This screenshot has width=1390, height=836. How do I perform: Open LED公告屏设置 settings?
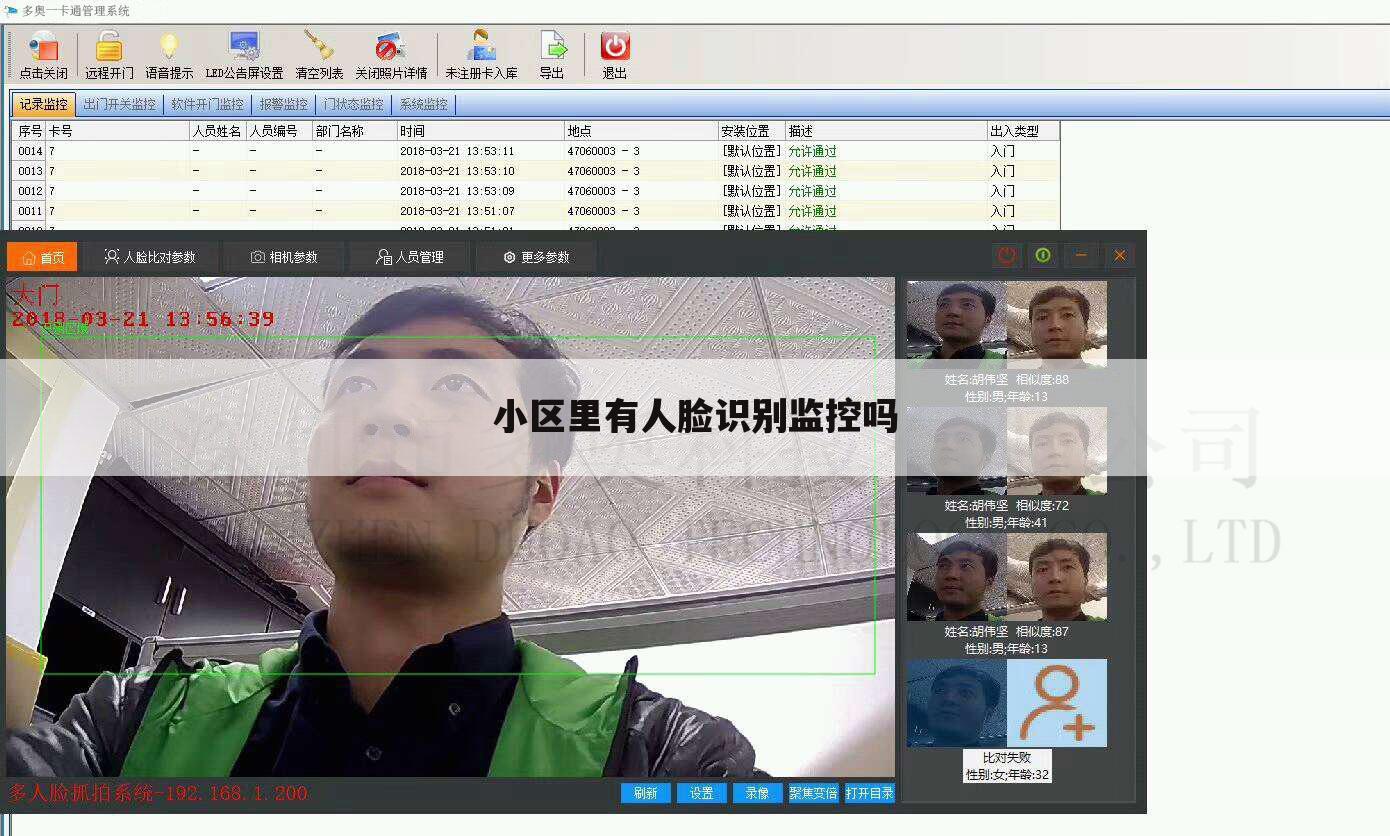[x=245, y=55]
